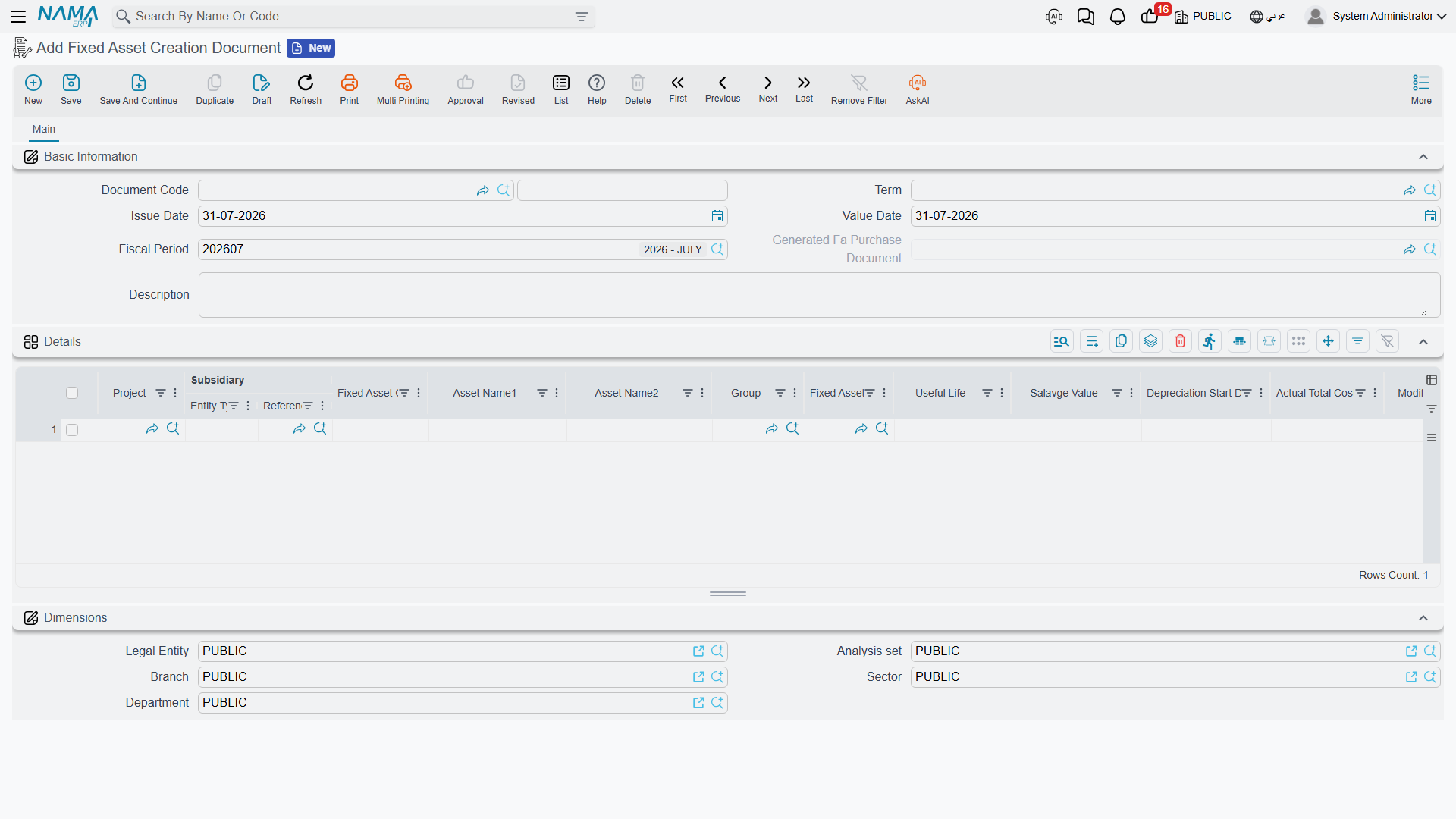
Task: Open the List view
Action: click(x=561, y=89)
